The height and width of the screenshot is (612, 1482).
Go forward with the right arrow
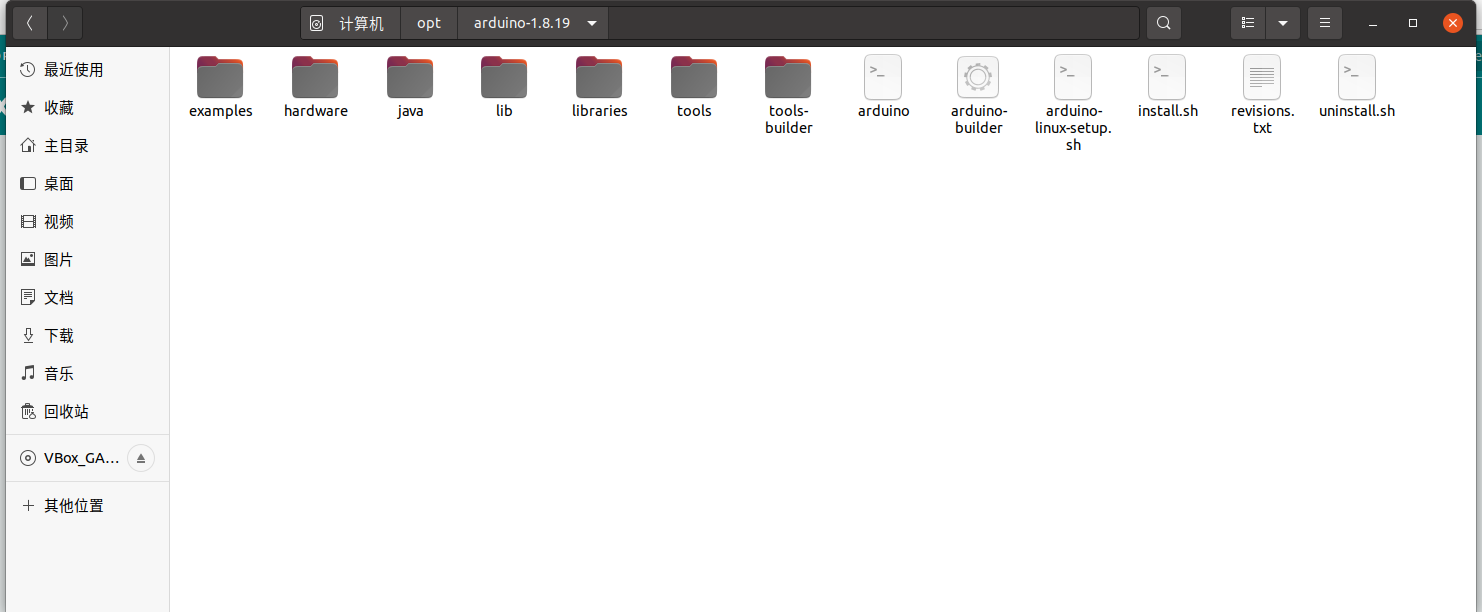point(65,23)
